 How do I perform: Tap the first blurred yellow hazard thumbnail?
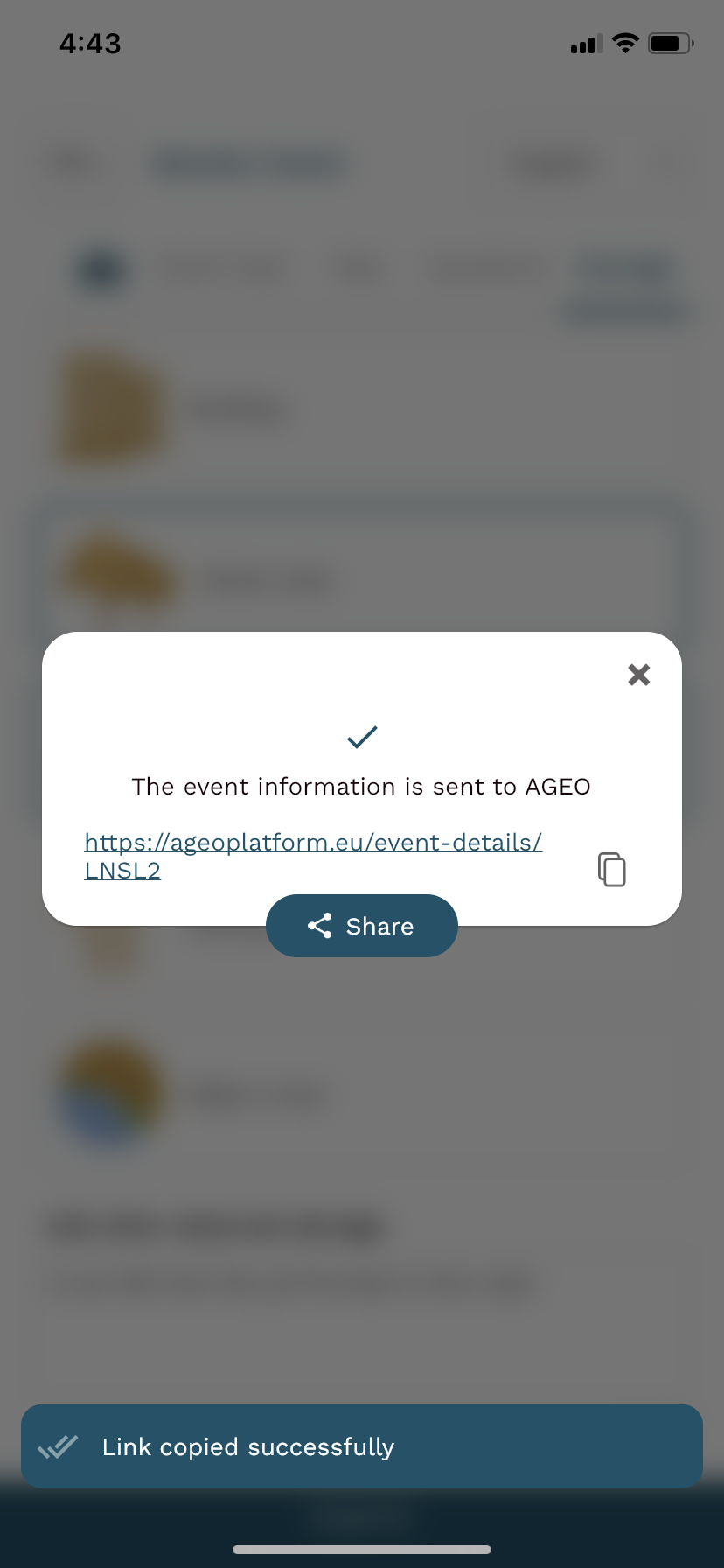(110, 408)
